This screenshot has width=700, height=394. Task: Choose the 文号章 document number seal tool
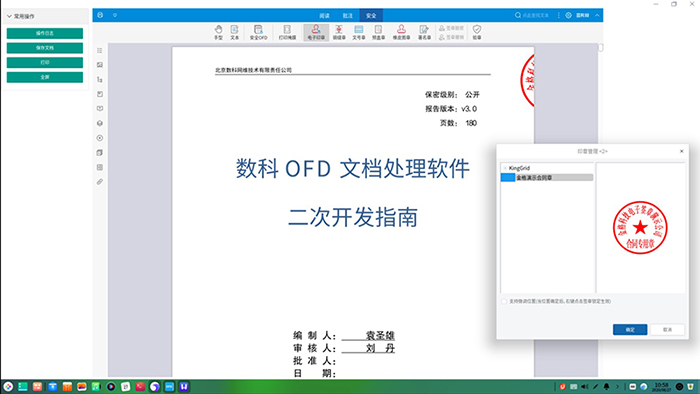(358, 33)
